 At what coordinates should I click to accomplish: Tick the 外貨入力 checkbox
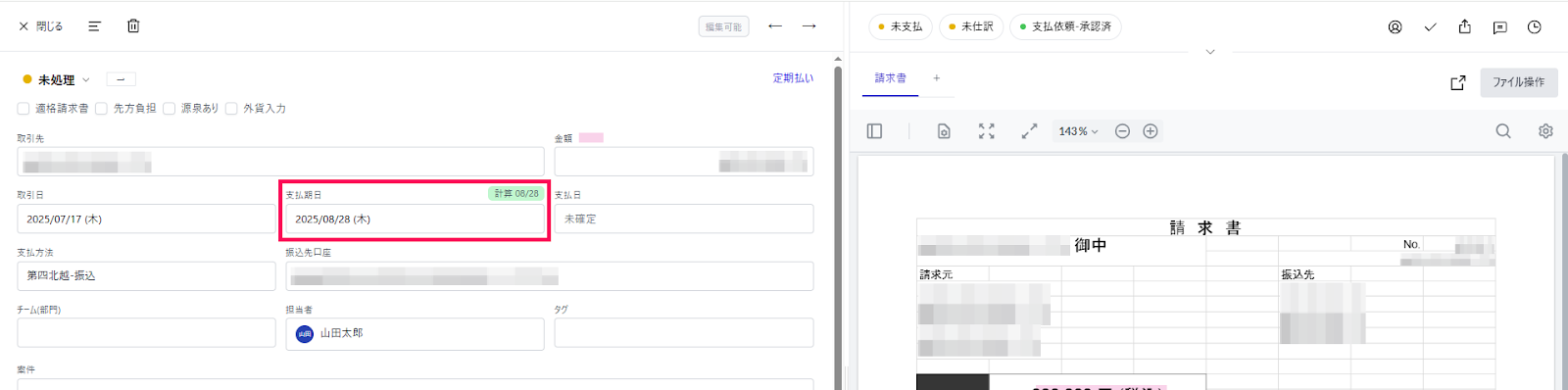(231, 109)
